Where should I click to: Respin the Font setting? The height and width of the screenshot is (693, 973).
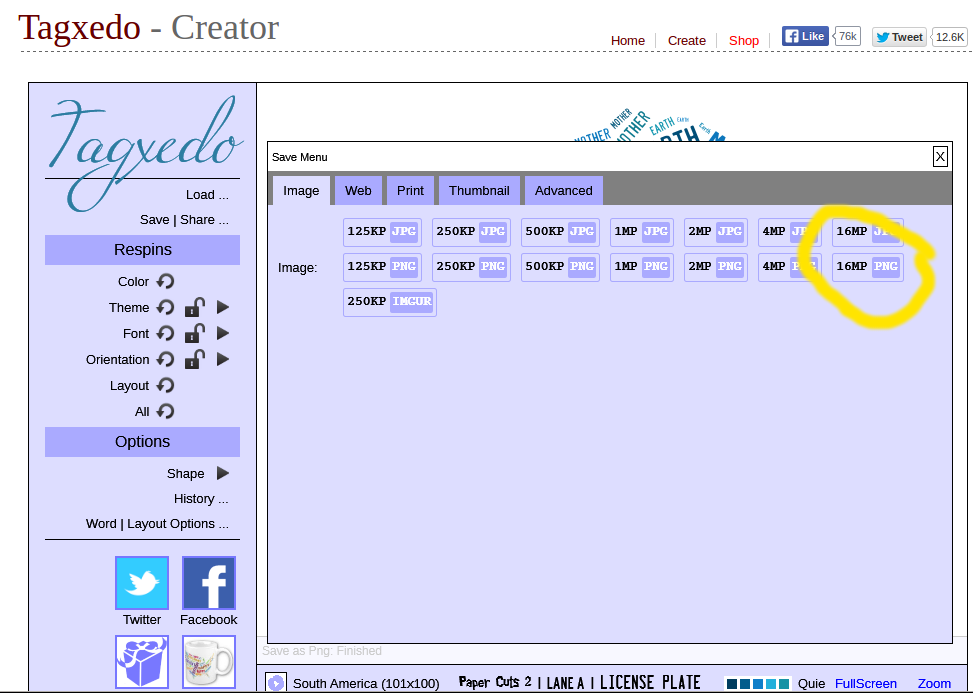[165, 333]
